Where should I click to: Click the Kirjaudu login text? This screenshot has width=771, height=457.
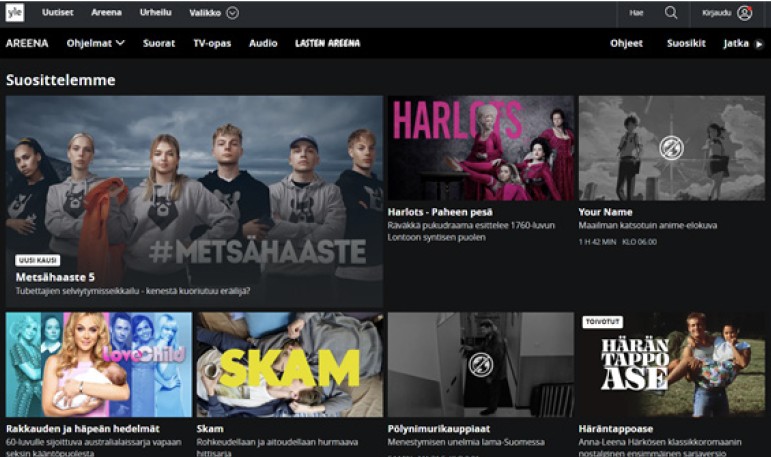716,13
